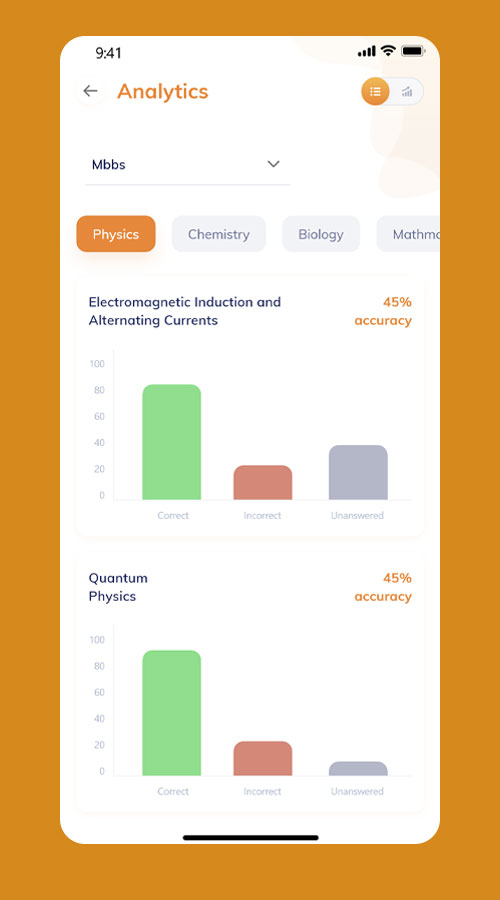
Task: Expand dropdown using chevron arrow
Action: (273, 164)
